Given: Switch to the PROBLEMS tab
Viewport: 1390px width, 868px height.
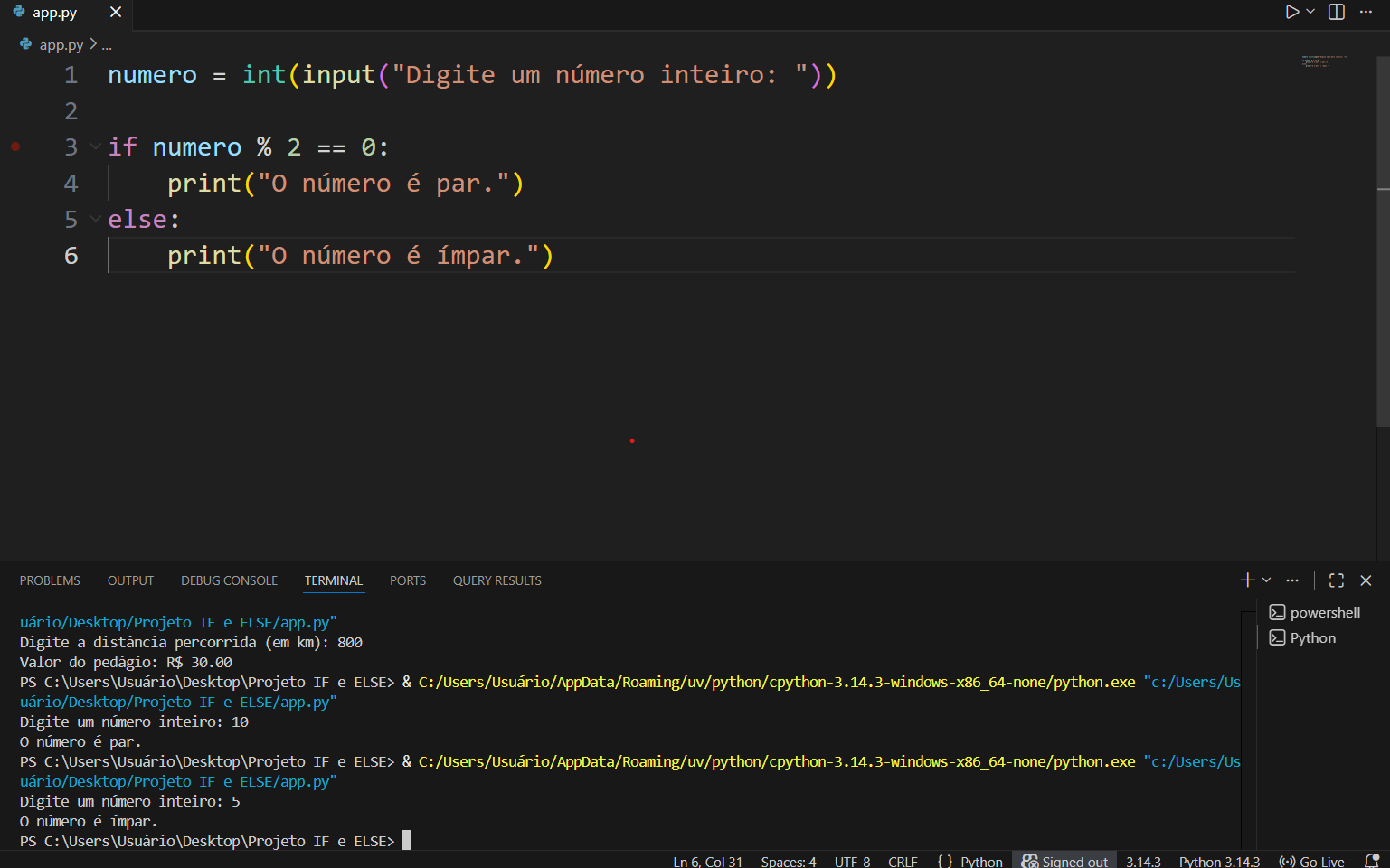Looking at the screenshot, I should click(50, 580).
